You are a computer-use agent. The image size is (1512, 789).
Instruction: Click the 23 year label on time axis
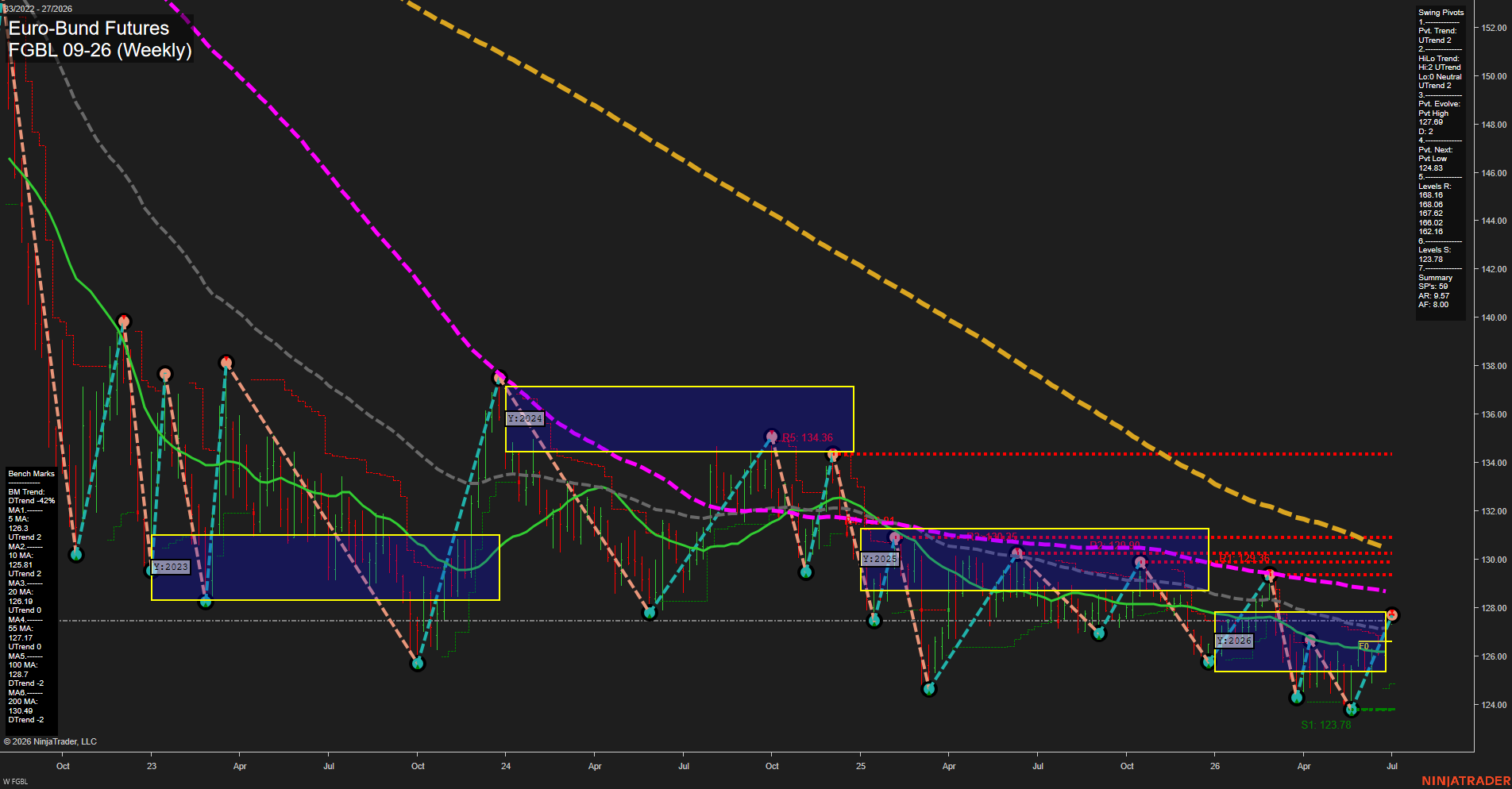tap(152, 766)
